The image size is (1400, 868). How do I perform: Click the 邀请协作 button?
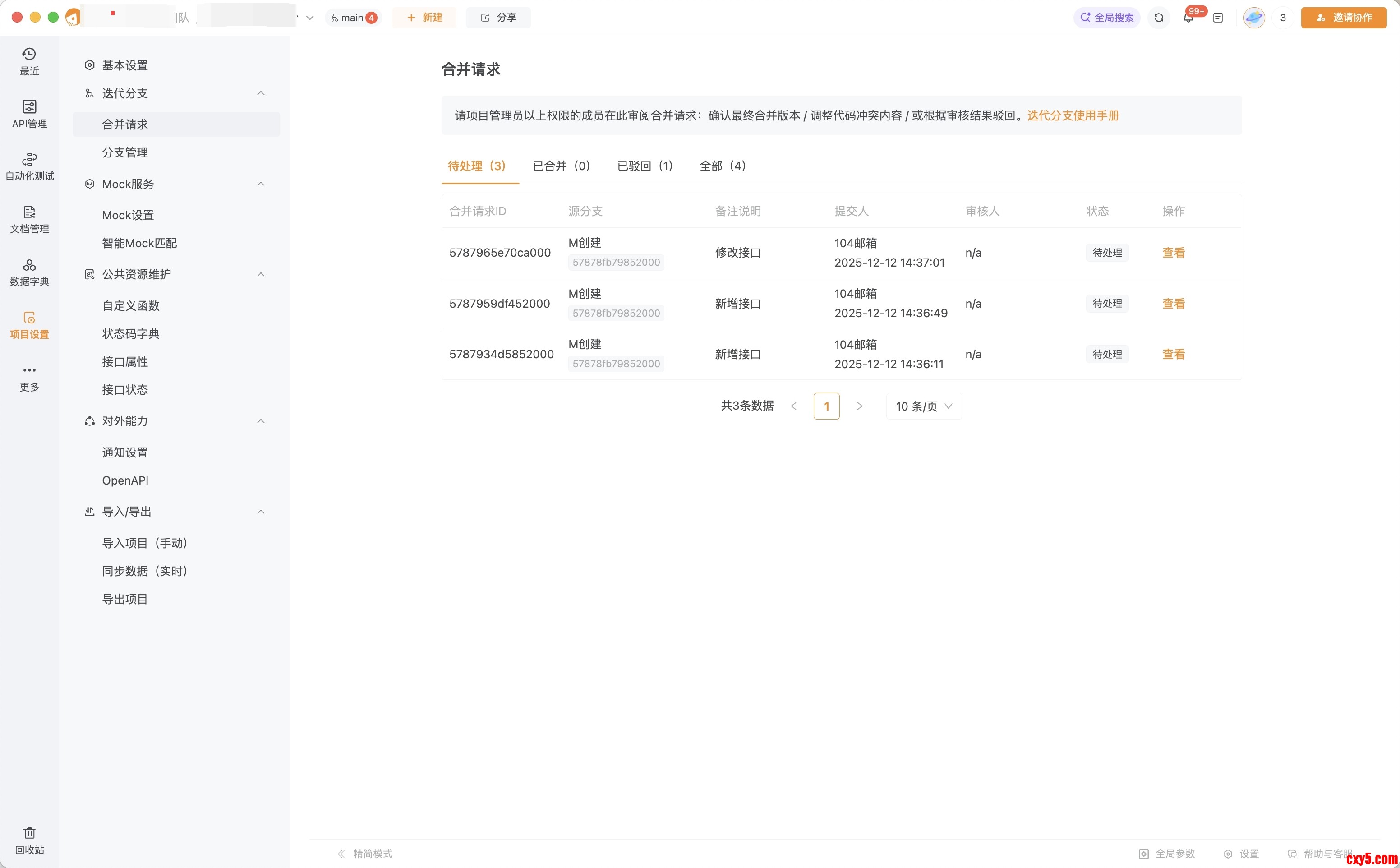[1343, 18]
